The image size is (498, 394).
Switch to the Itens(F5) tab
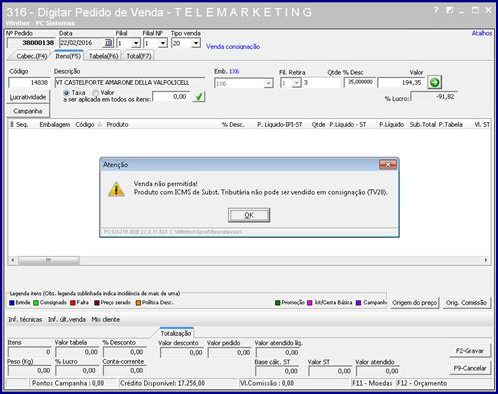coord(68,56)
